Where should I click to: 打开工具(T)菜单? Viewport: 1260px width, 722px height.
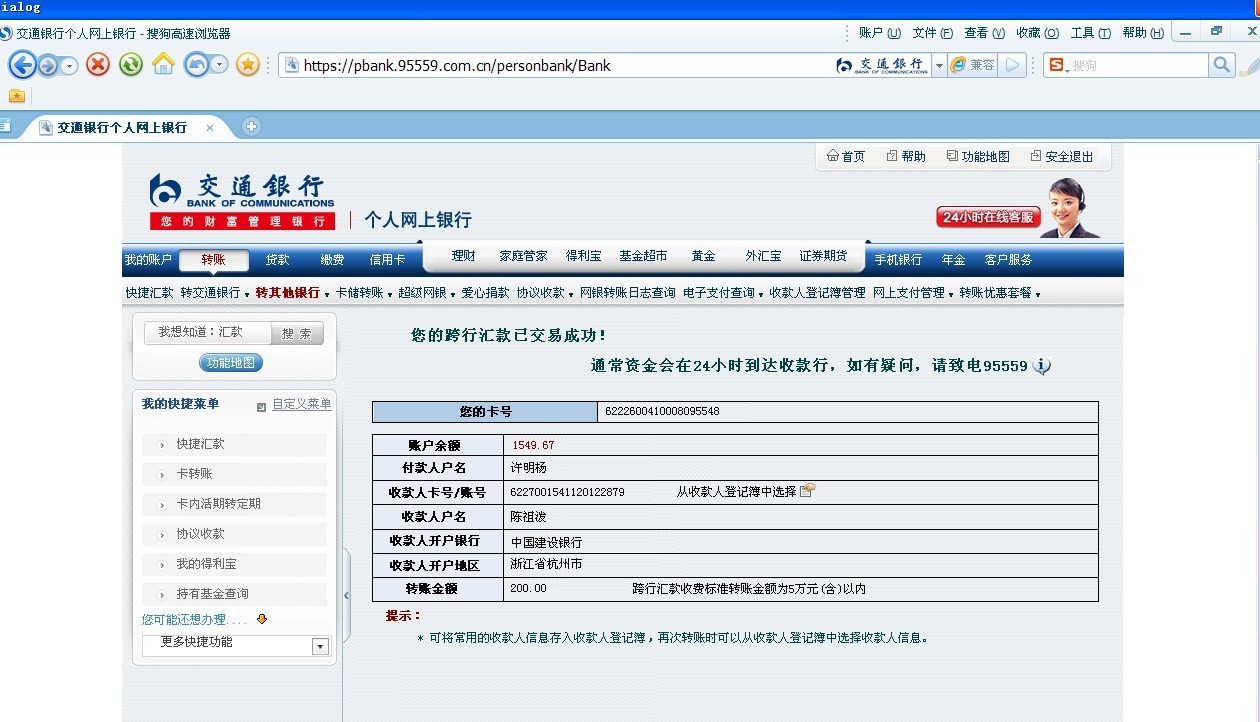pyautogui.click(x=1090, y=31)
